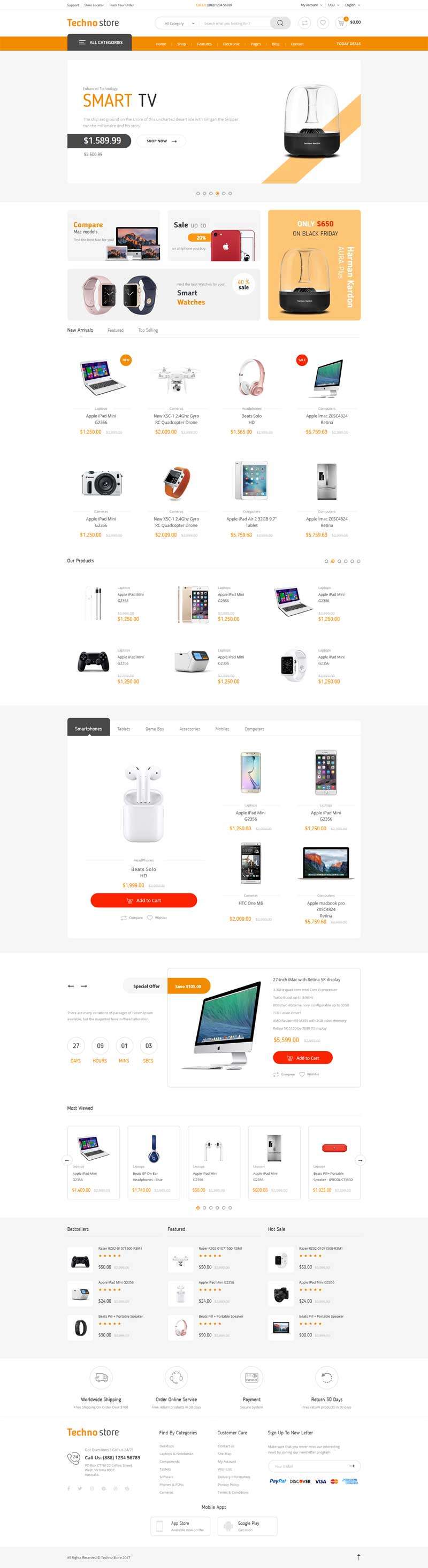
Task: Switch to the Game Box tab
Action: tap(155, 729)
